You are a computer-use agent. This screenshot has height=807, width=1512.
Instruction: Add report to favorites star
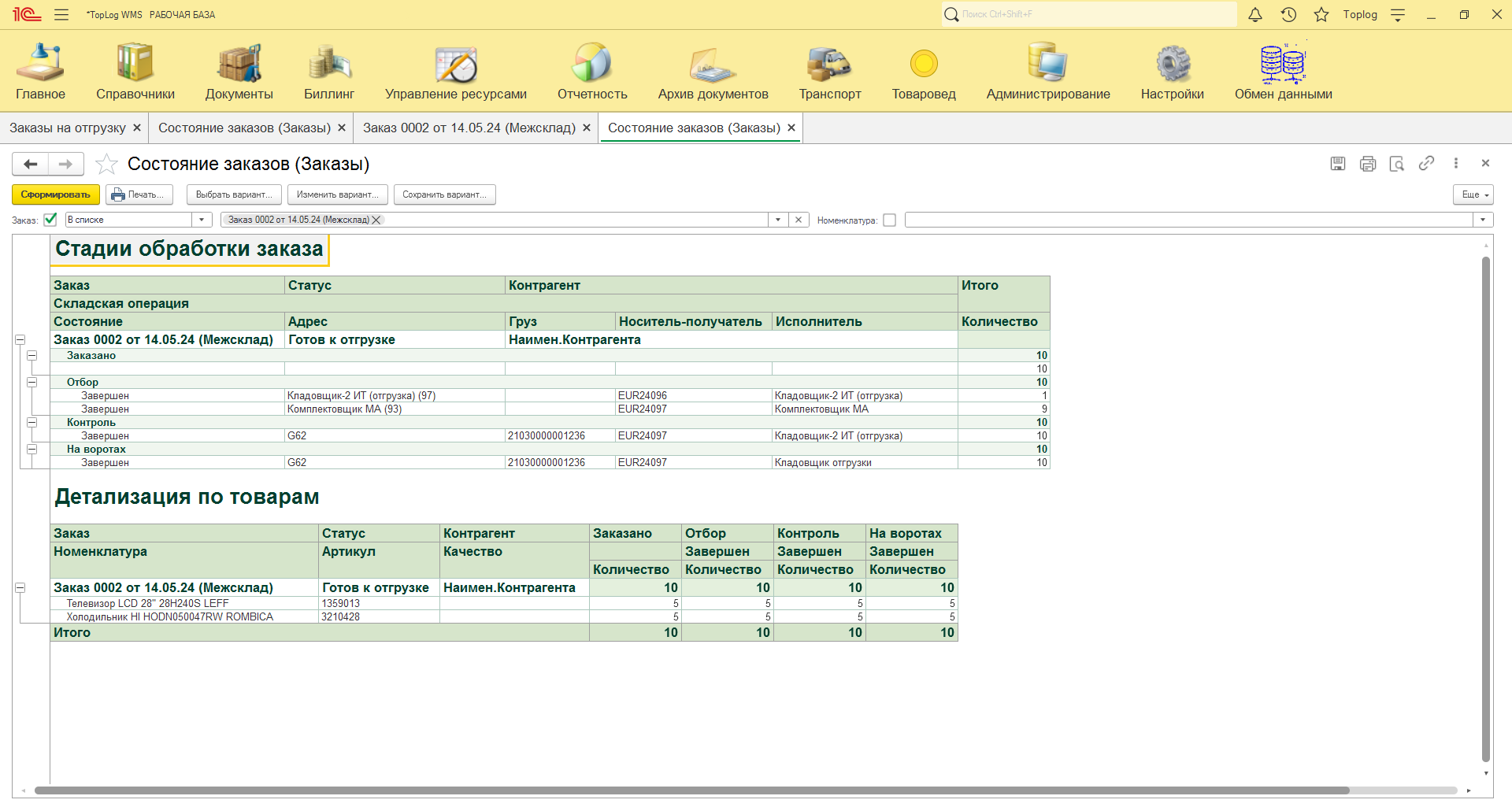tap(106, 164)
